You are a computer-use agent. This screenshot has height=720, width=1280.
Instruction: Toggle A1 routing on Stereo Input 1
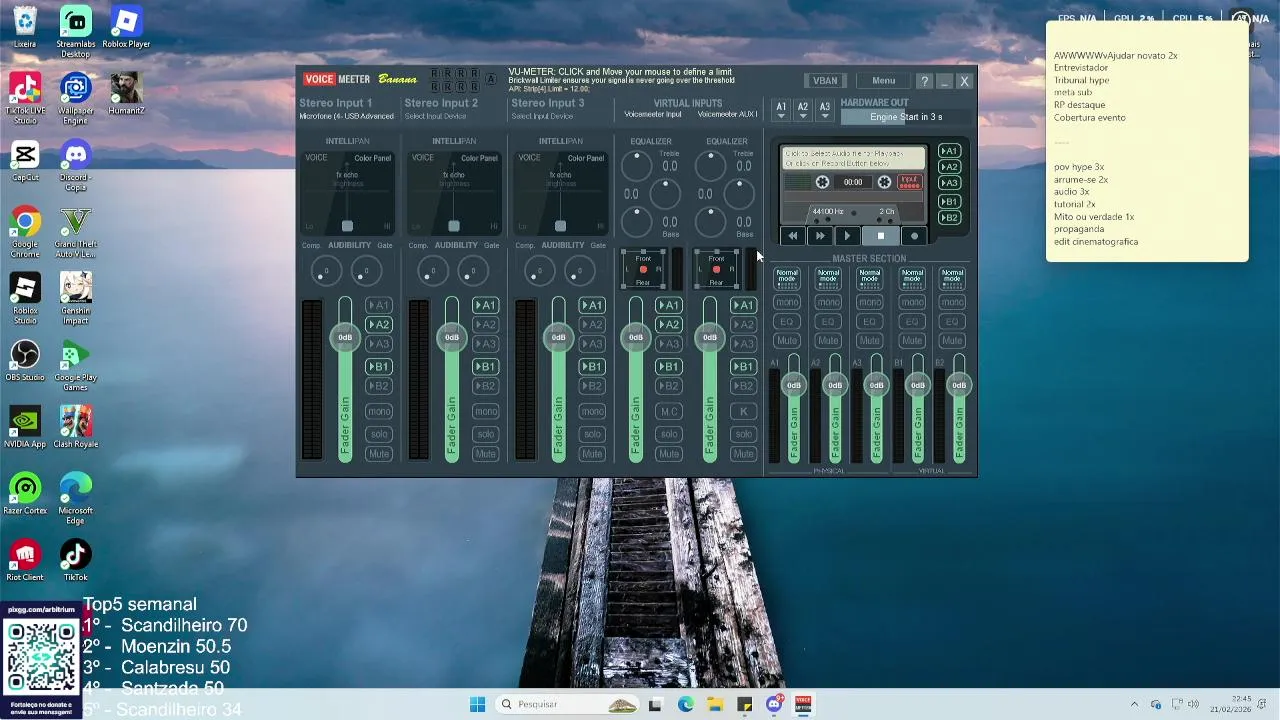click(x=378, y=305)
